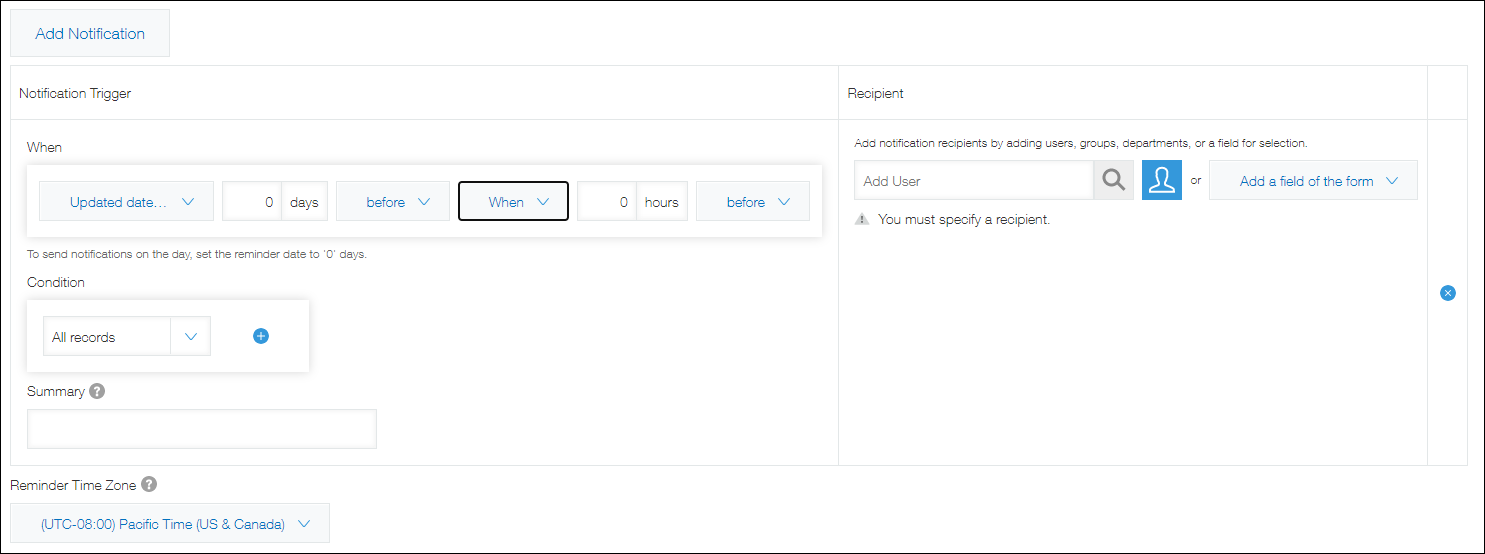Viewport: 1485px width, 554px height.
Task: Expand 'Add a field of the form' dropdown
Action: point(1312,181)
